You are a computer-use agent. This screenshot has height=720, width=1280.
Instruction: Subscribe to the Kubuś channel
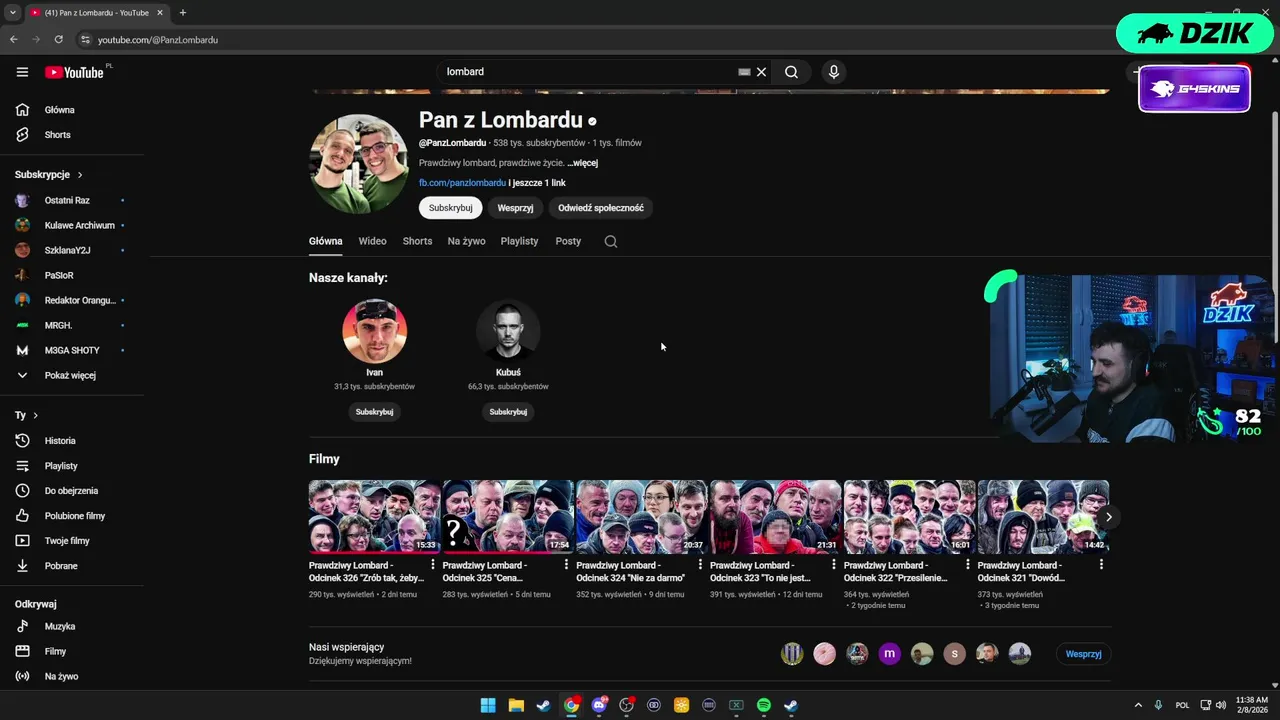click(x=508, y=412)
